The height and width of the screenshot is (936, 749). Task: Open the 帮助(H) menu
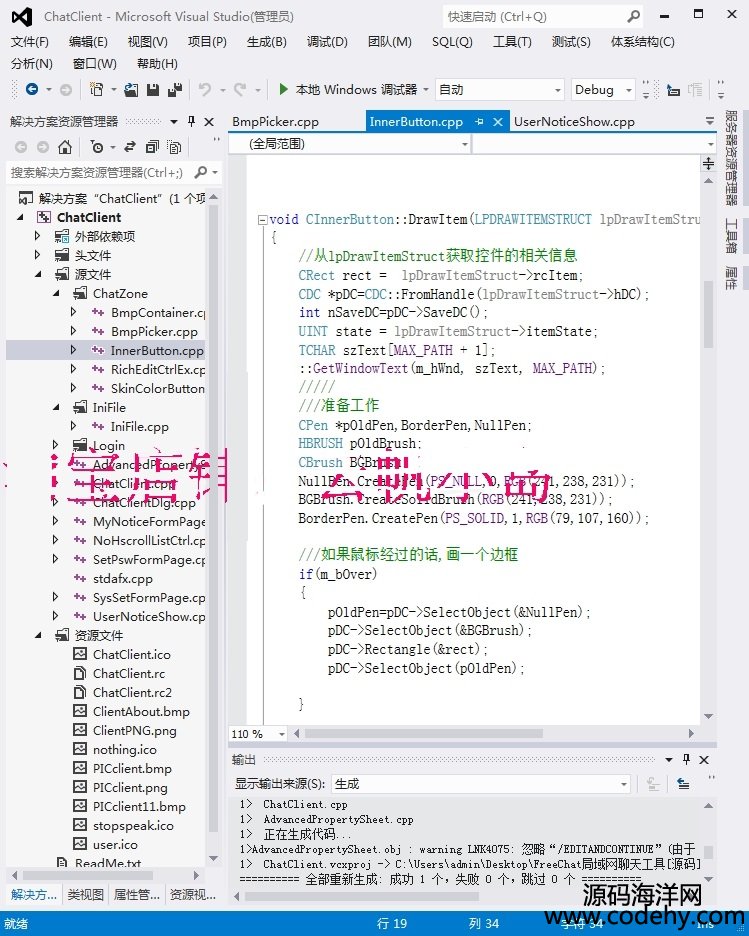point(157,64)
